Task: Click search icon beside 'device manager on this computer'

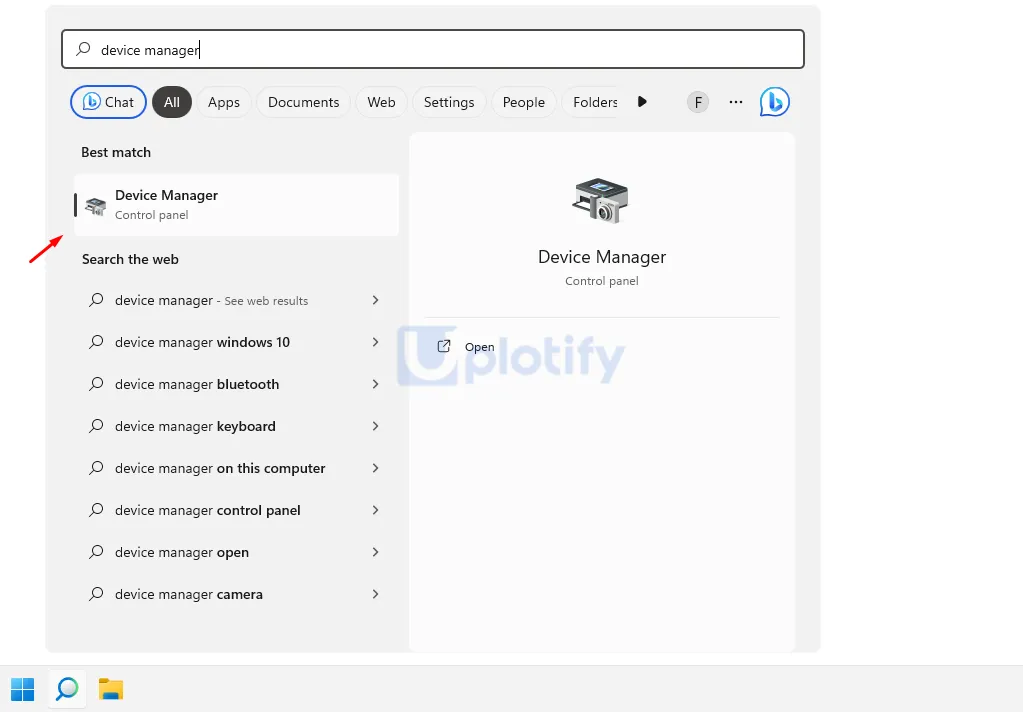Action: [96, 468]
